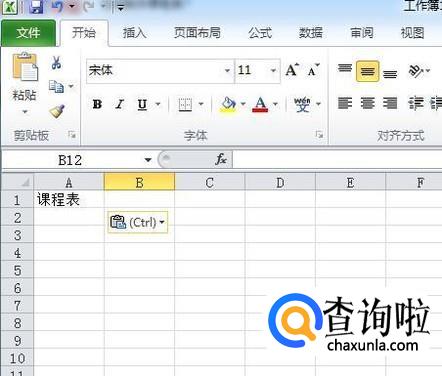
Task: Toggle middle vertical align button
Action: (x=367, y=71)
